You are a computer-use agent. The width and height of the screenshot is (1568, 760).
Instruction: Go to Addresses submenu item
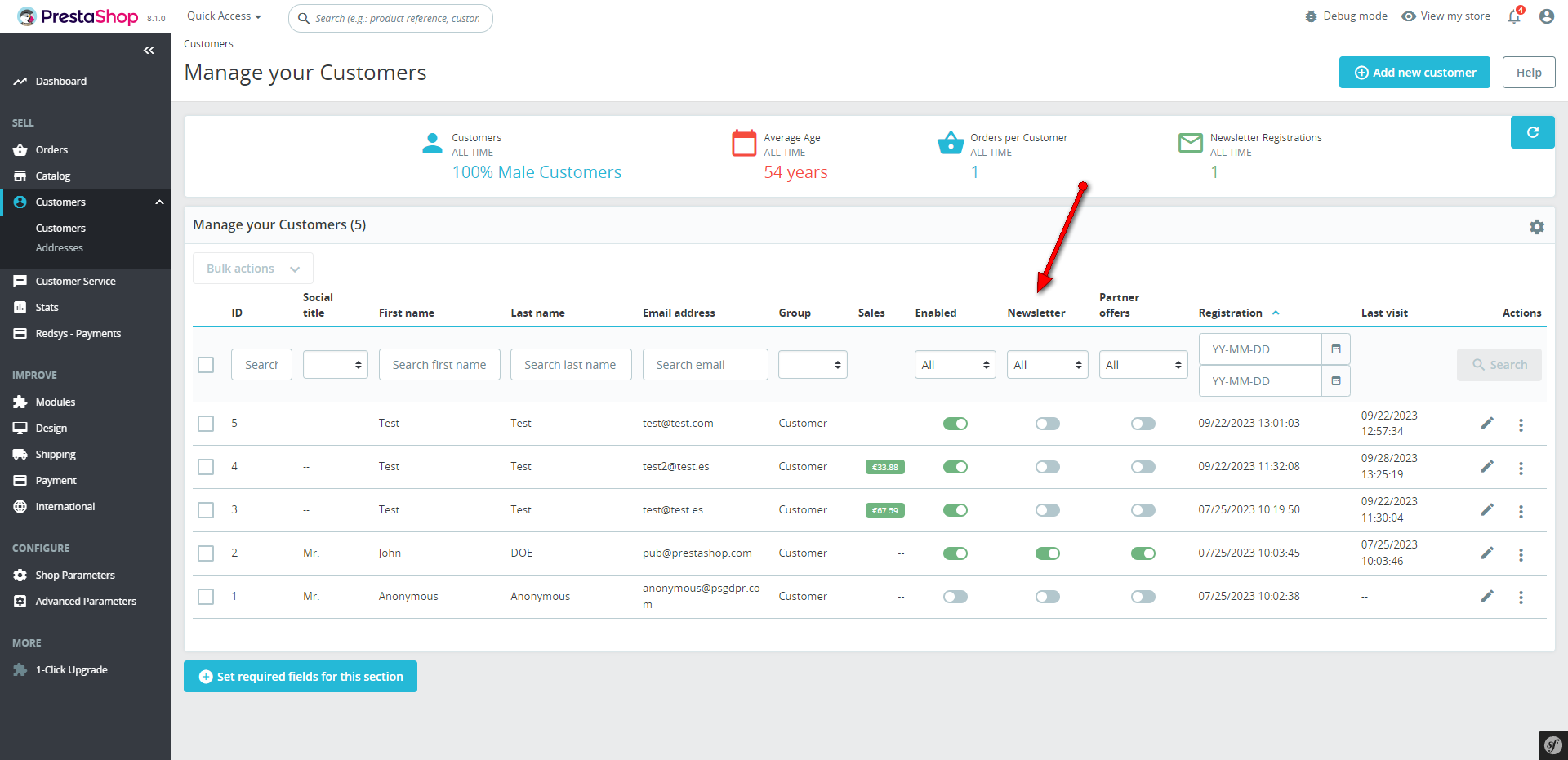click(x=60, y=248)
